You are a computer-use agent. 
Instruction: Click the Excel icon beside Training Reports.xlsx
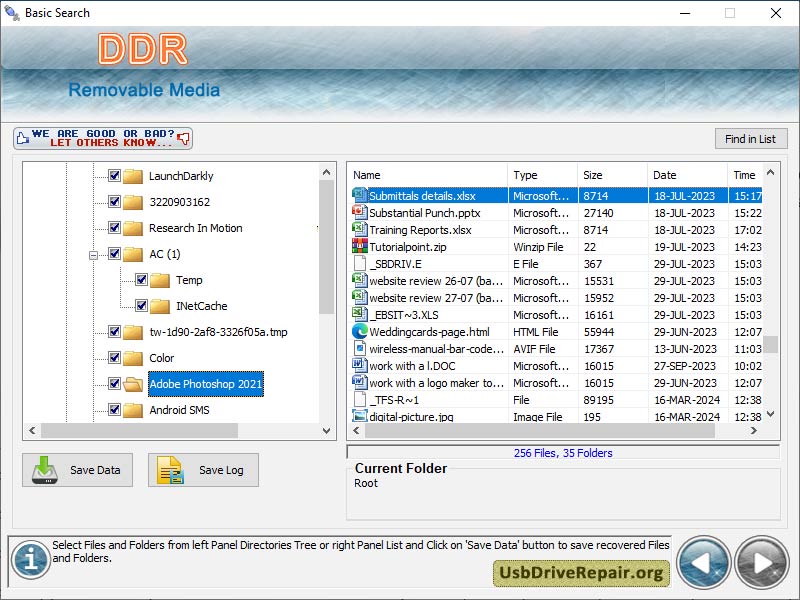[360, 230]
